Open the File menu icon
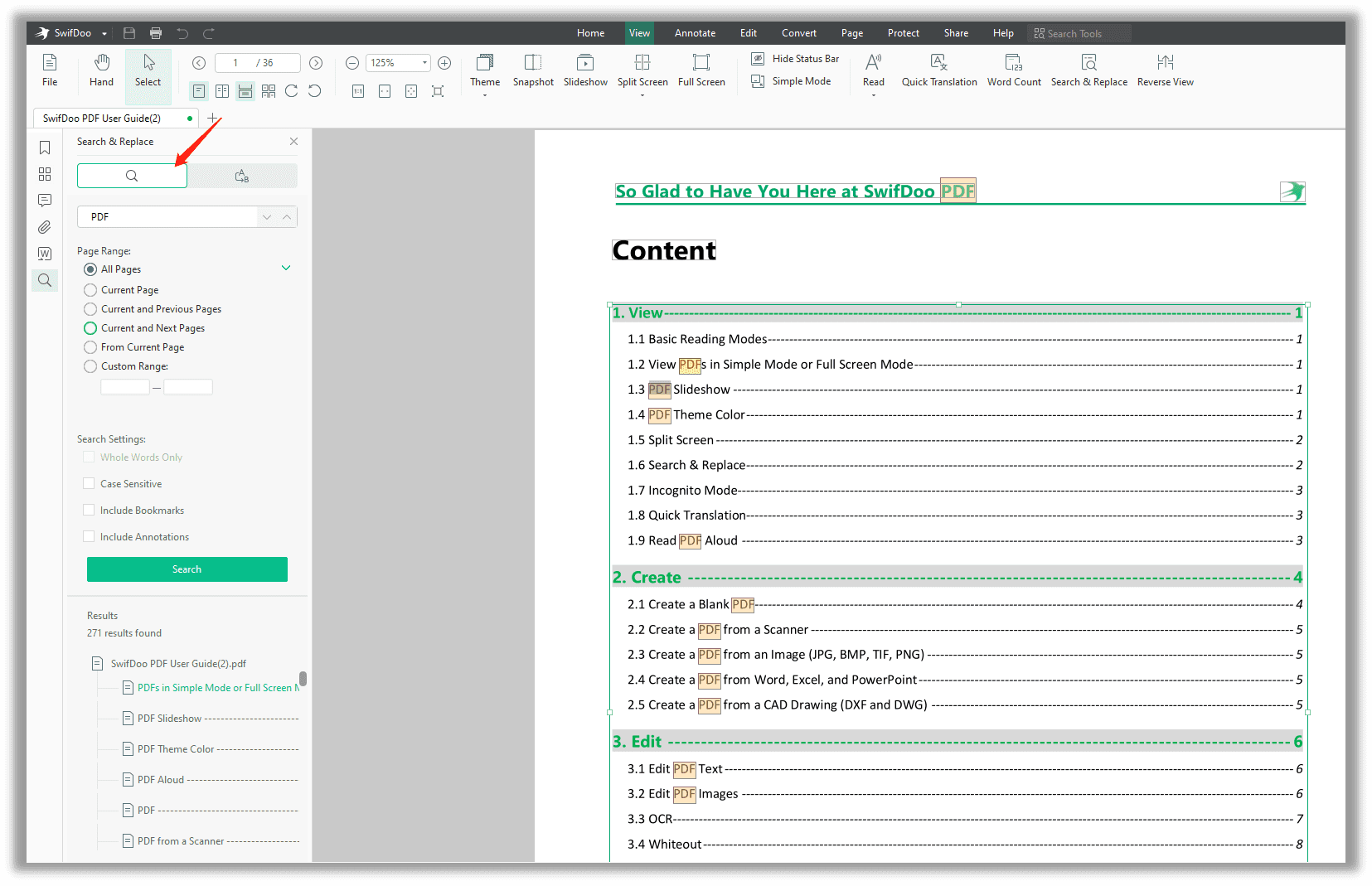Image resolution: width=1372 pixels, height=886 pixels. point(50,70)
